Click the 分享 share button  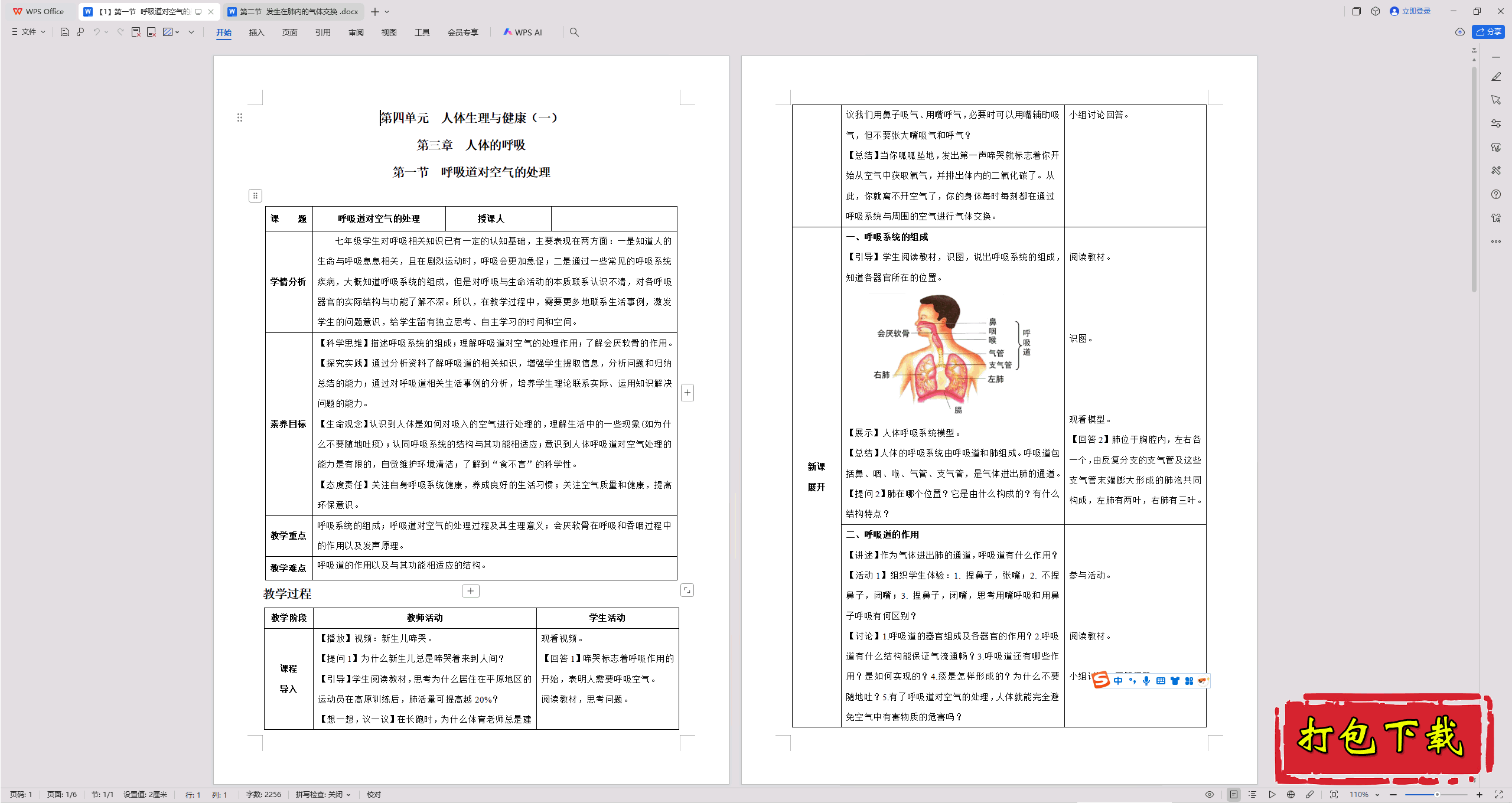[x=1488, y=32]
